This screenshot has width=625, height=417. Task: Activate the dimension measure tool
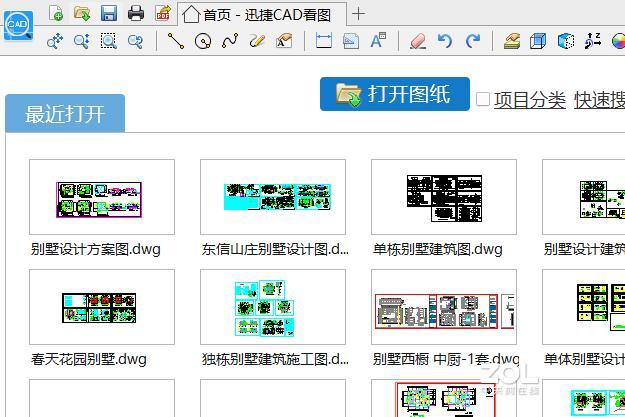click(x=324, y=41)
